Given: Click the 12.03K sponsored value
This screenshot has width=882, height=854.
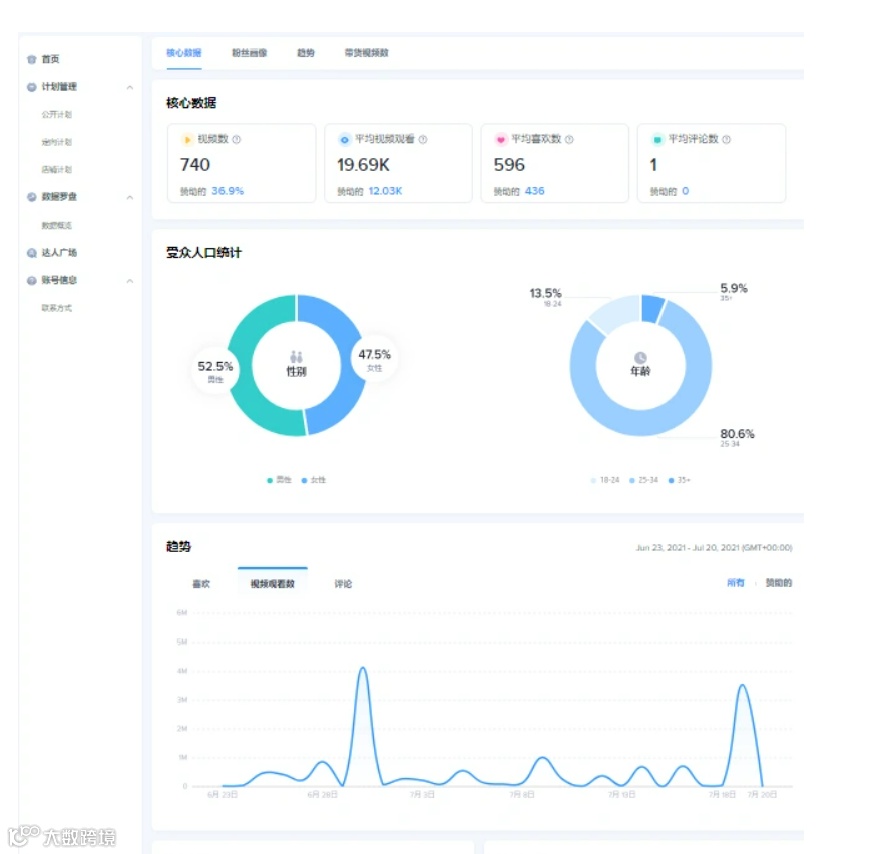Looking at the screenshot, I should (385, 191).
